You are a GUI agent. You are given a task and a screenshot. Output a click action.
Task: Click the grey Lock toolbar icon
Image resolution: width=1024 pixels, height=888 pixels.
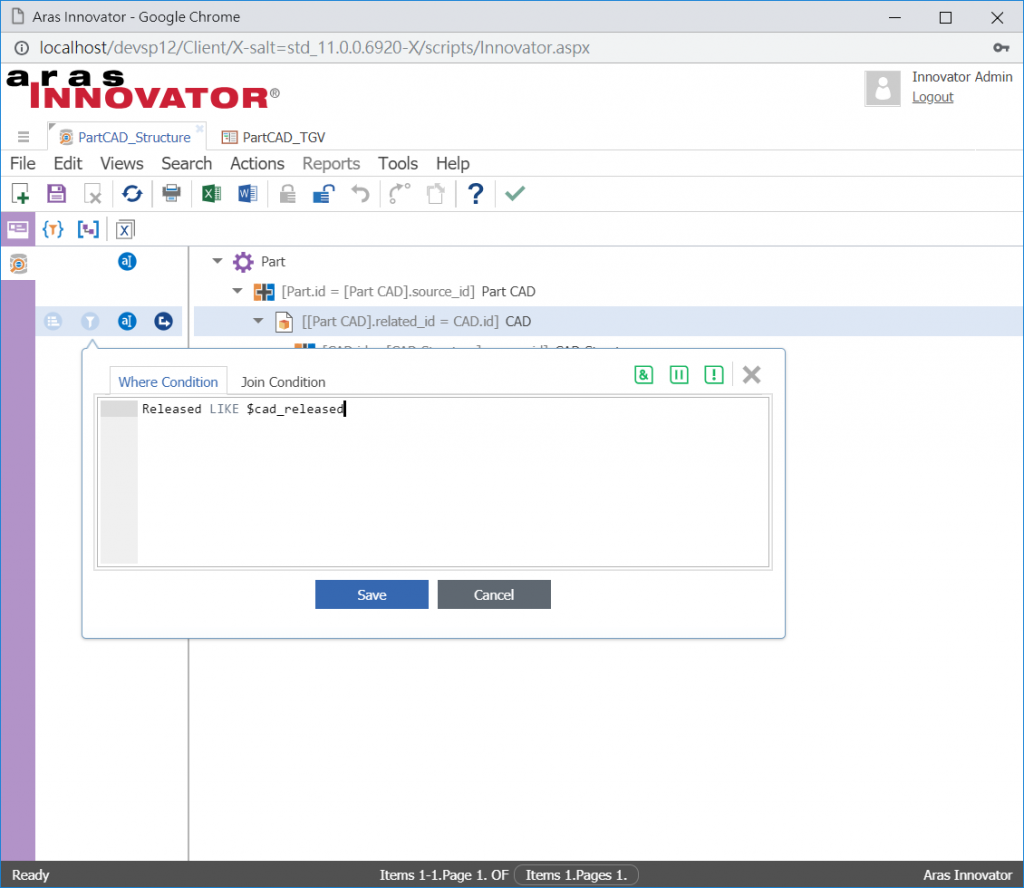click(287, 193)
